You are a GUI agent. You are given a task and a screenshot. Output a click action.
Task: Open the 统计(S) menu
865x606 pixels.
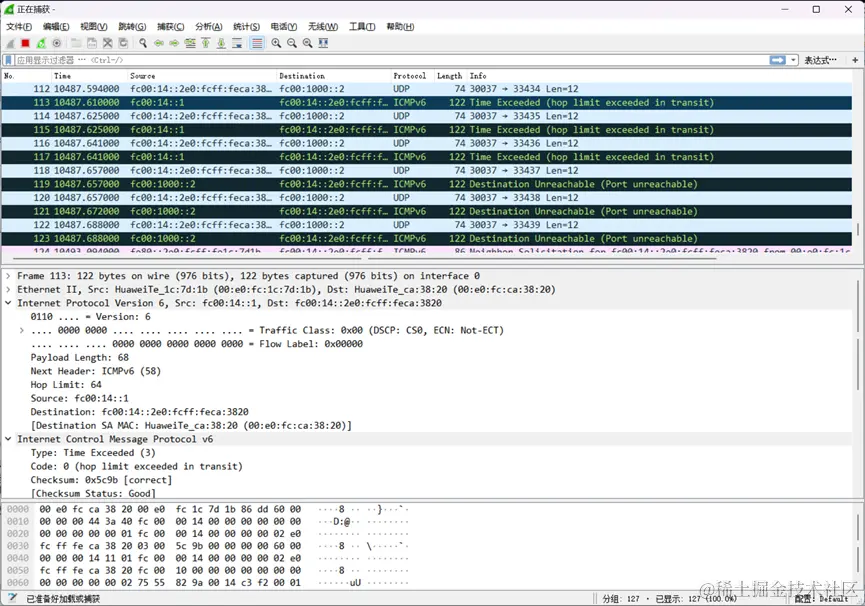coord(246,26)
